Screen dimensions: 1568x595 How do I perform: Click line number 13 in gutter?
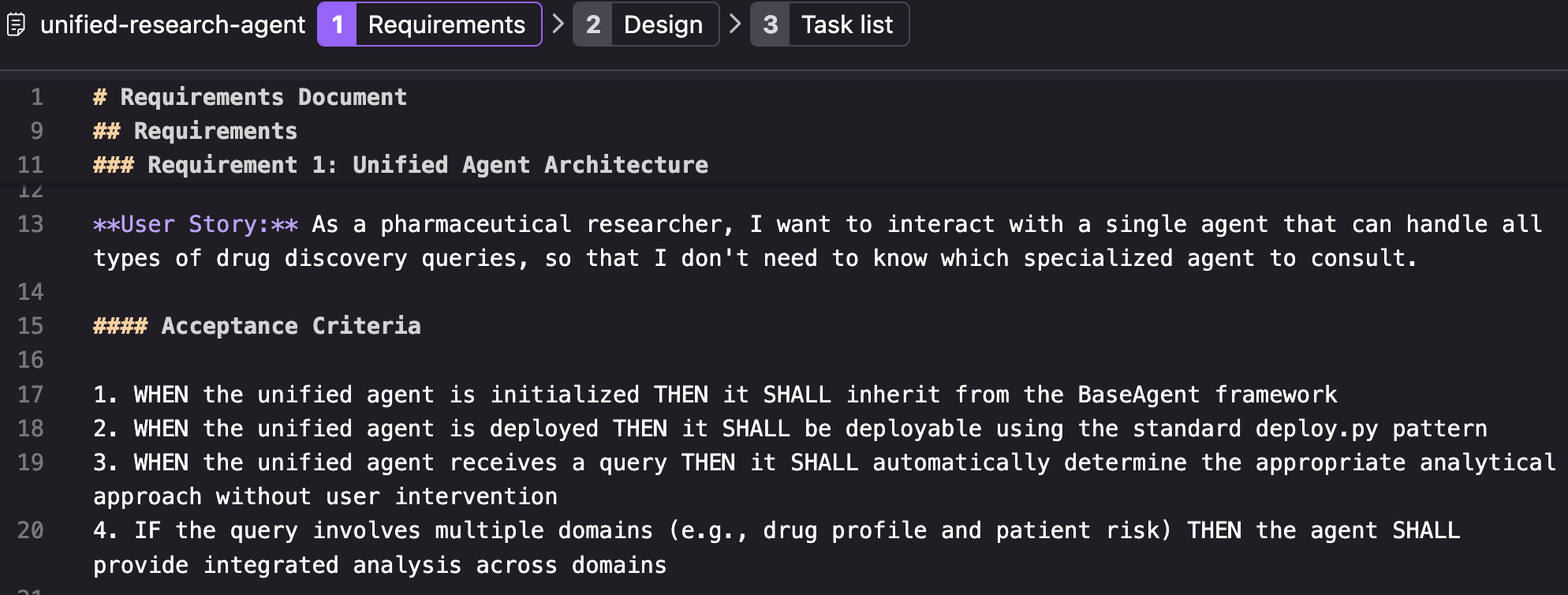(31, 224)
